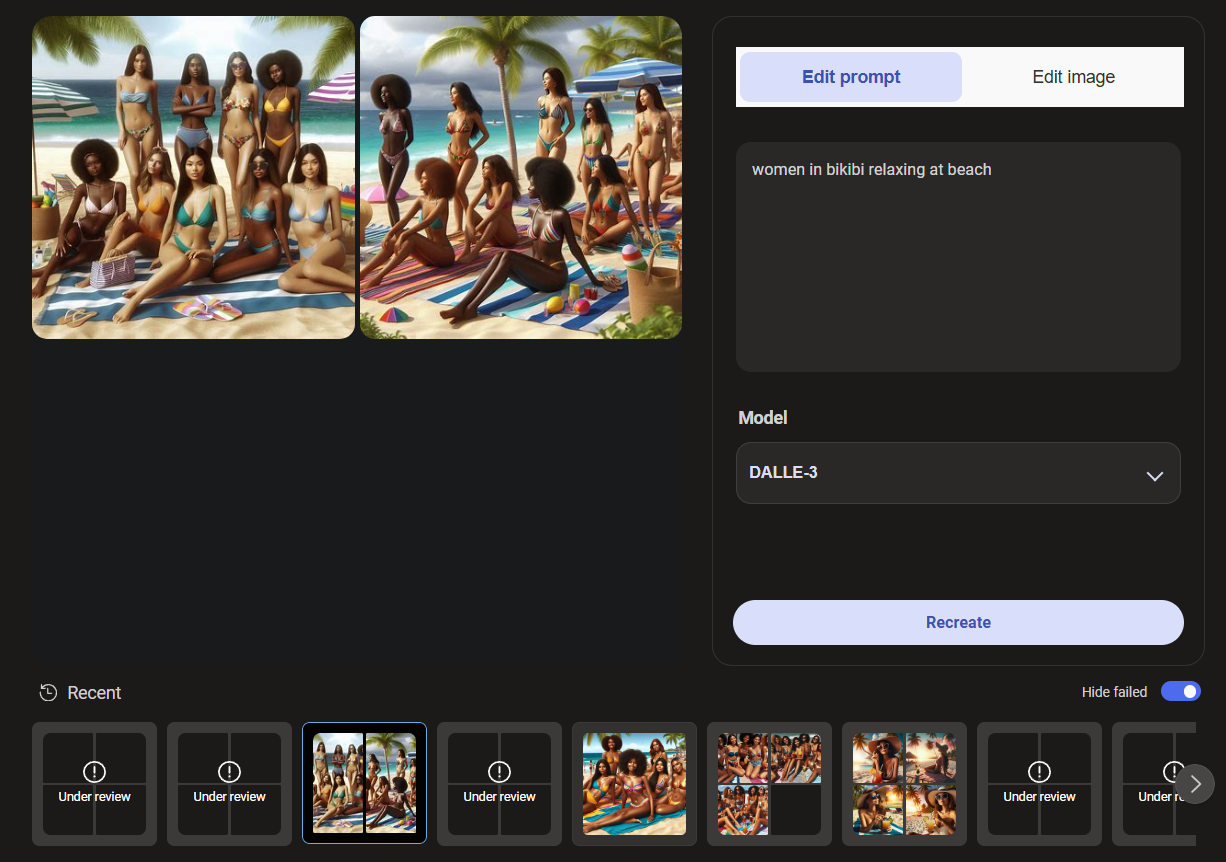Switch to the Edit image tab
The height and width of the screenshot is (862, 1226).
click(1073, 77)
